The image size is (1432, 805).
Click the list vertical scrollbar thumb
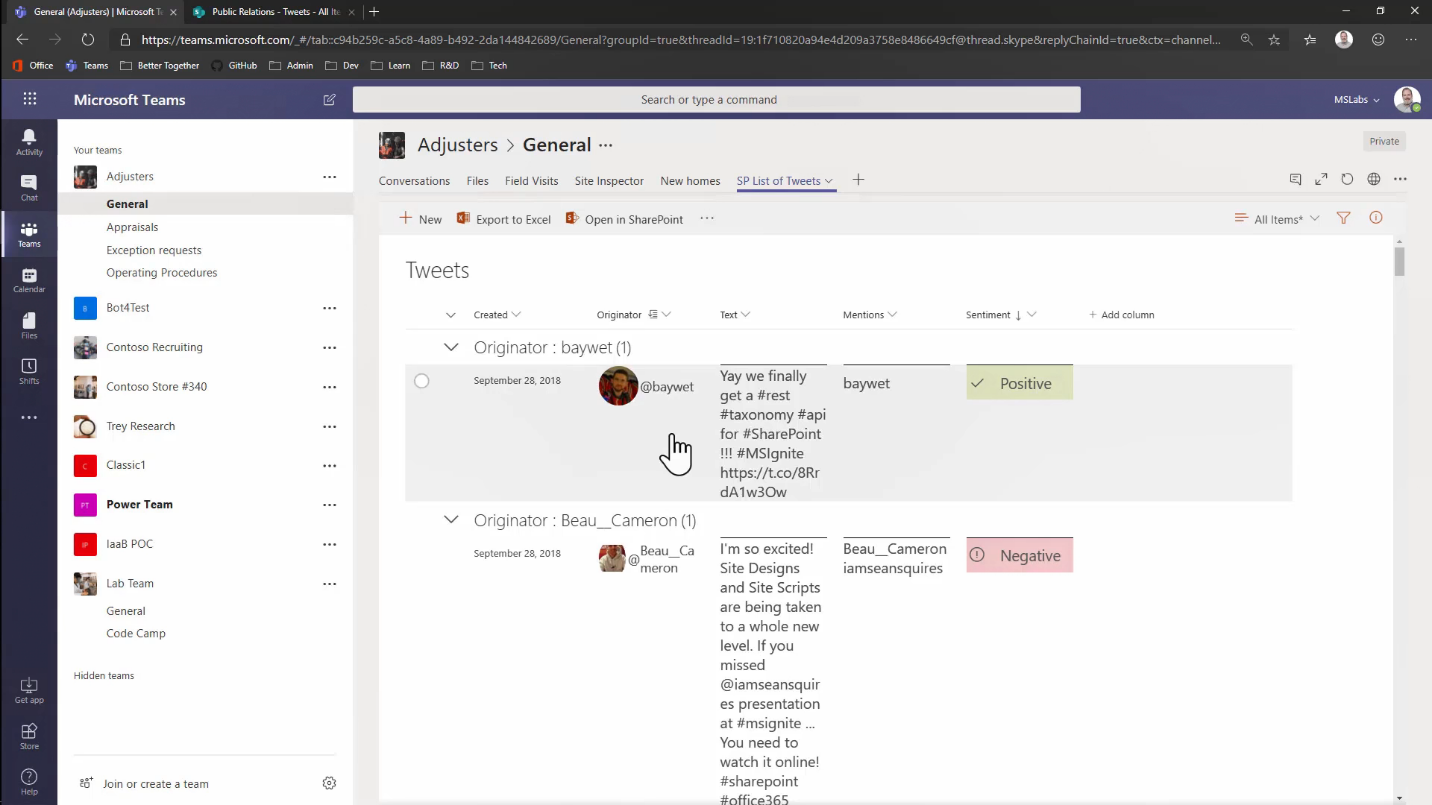[1399, 261]
